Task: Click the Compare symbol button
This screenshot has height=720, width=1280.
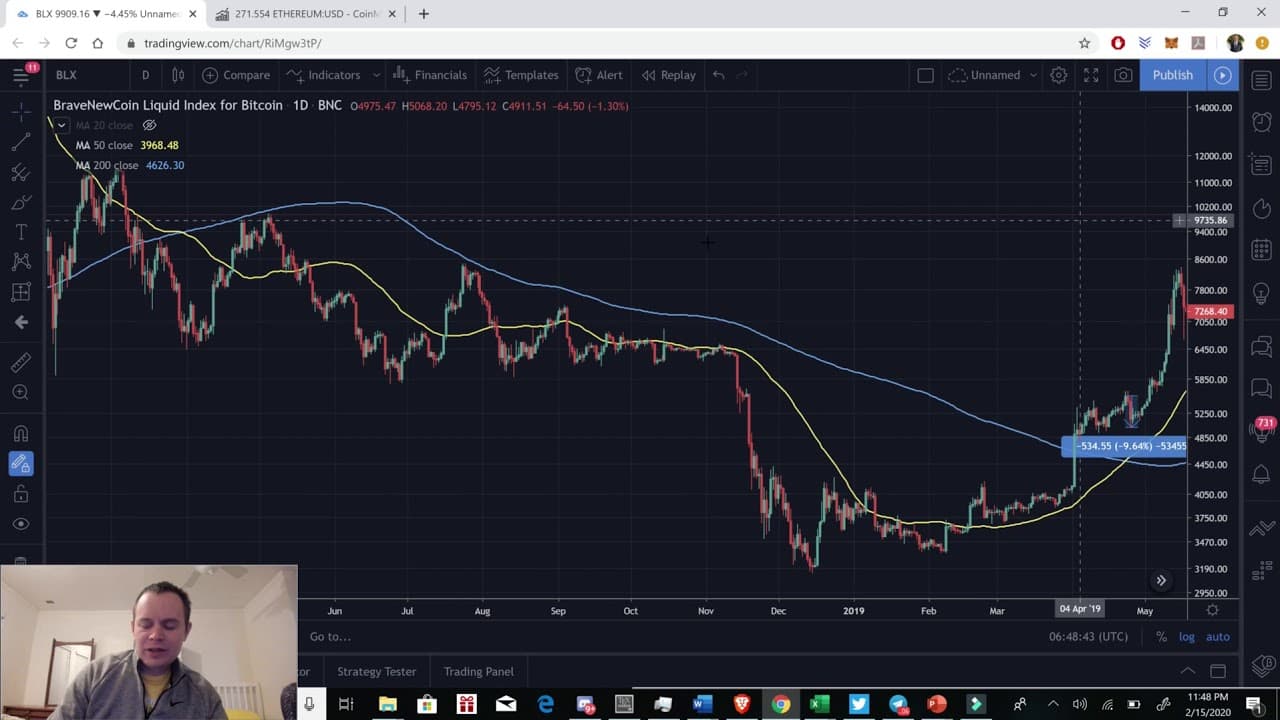Action: click(236, 75)
